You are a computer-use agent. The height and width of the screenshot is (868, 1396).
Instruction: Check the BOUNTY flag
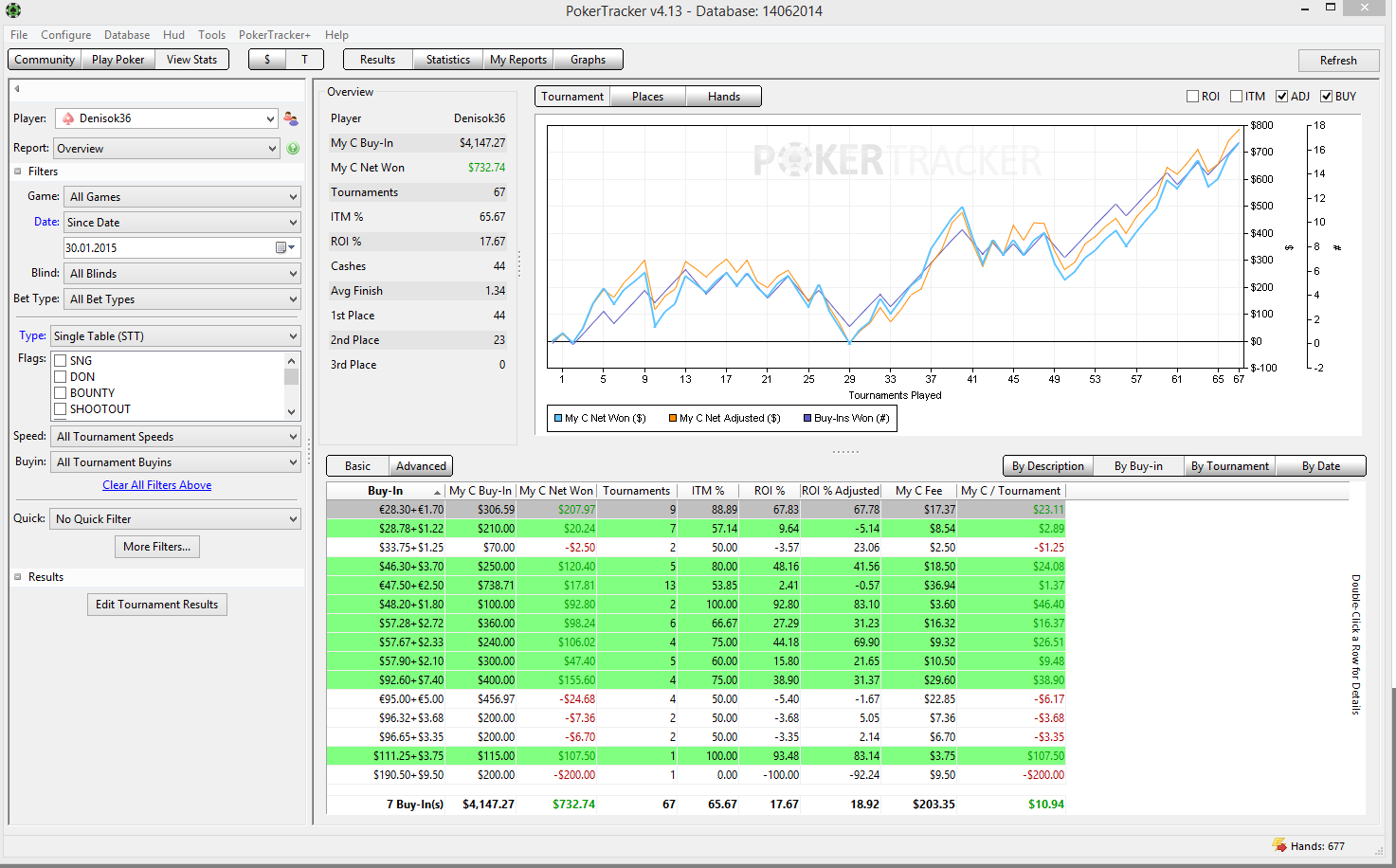pos(61,393)
